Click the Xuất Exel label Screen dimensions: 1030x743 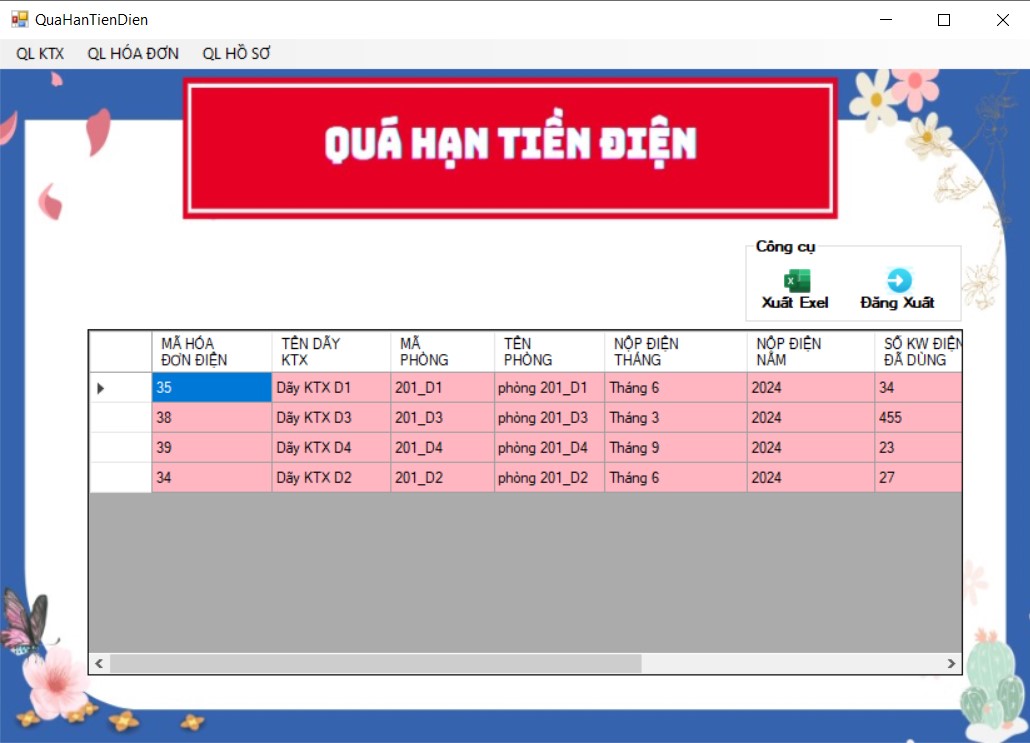pos(795,303)
